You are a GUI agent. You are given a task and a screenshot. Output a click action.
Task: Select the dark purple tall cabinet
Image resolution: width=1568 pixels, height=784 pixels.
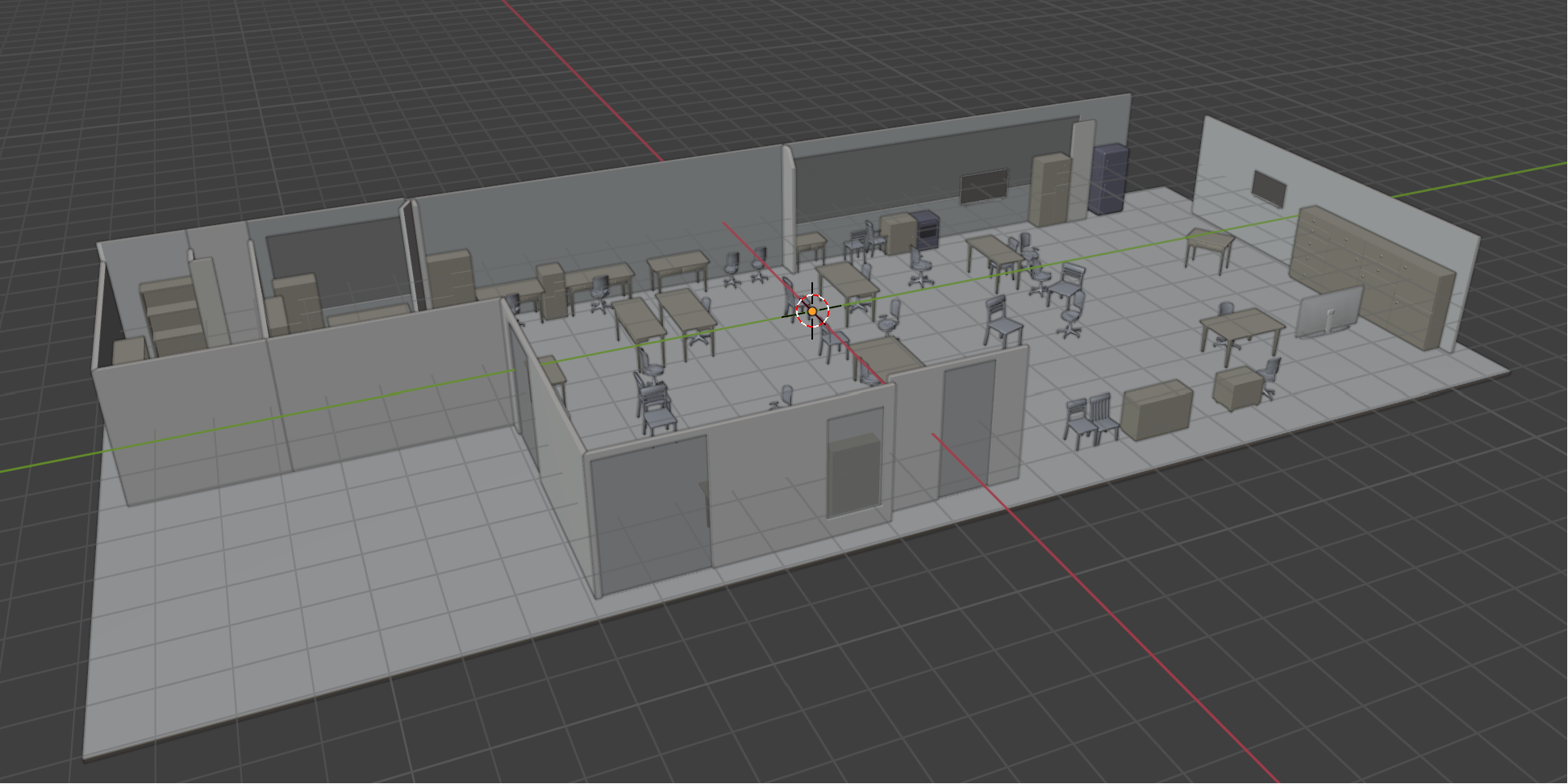pos(1108,179)
